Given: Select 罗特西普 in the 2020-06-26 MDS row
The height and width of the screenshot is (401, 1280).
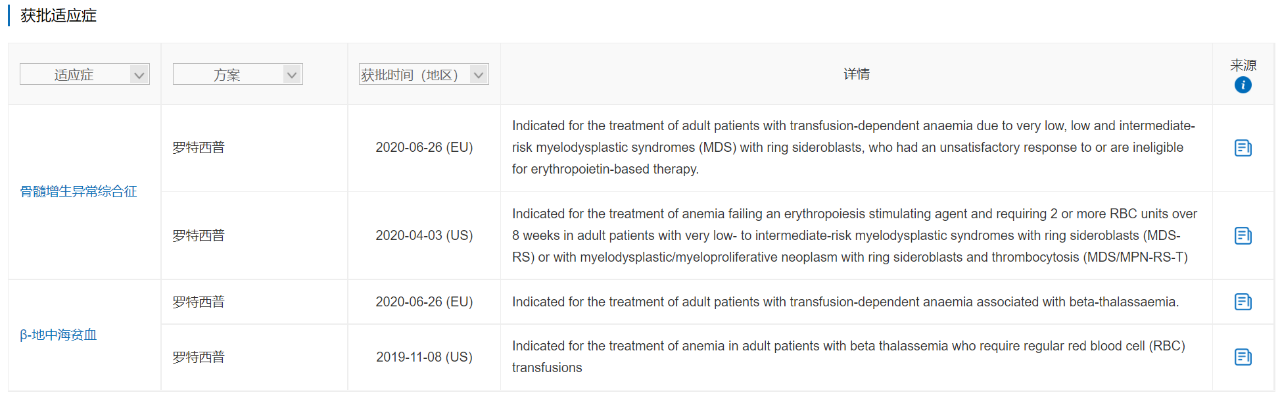Looking at the screenshot, I should pos(199,148).
